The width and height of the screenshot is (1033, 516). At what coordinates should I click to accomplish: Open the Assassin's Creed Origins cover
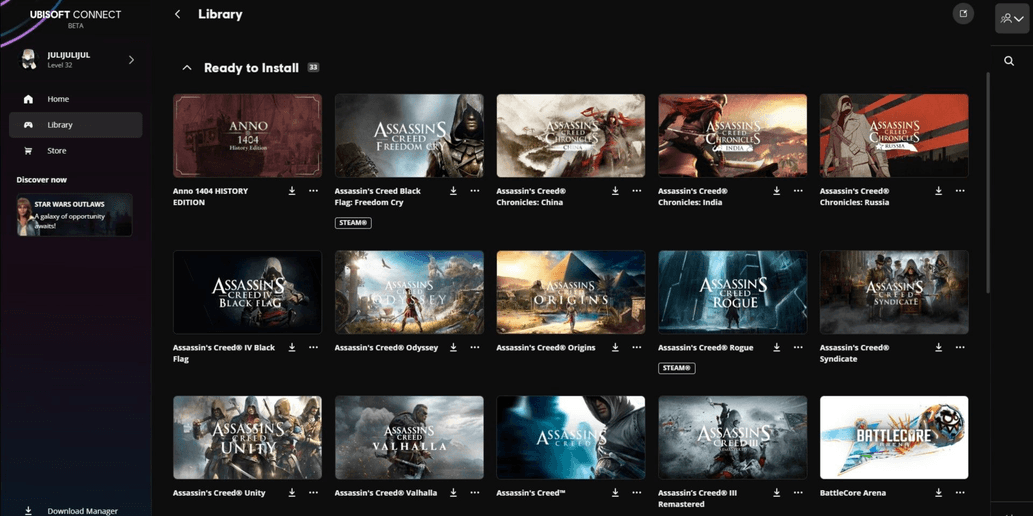pos(571,292)
